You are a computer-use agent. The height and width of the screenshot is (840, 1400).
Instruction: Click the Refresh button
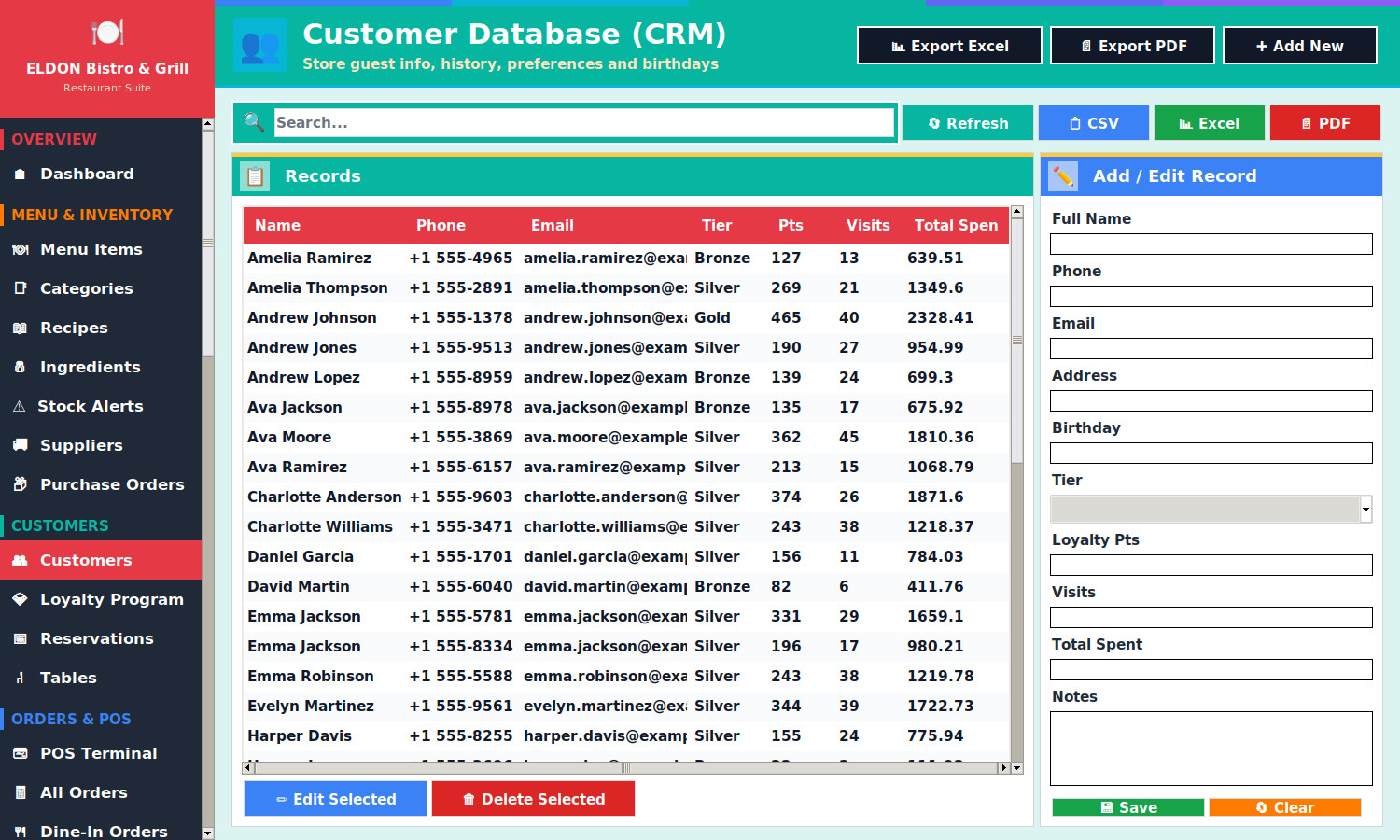pyautogui.click(x=968, y=123)
